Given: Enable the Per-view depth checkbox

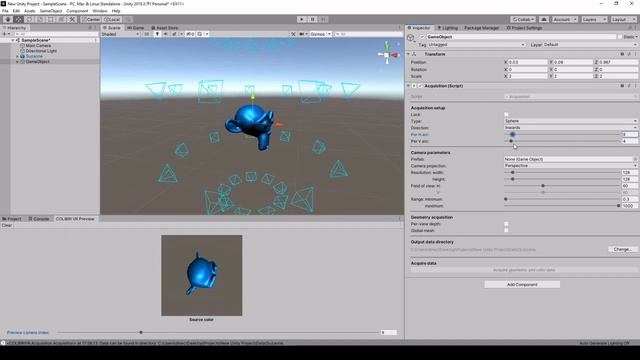Looking at the screenshot, I should point(506,224).
